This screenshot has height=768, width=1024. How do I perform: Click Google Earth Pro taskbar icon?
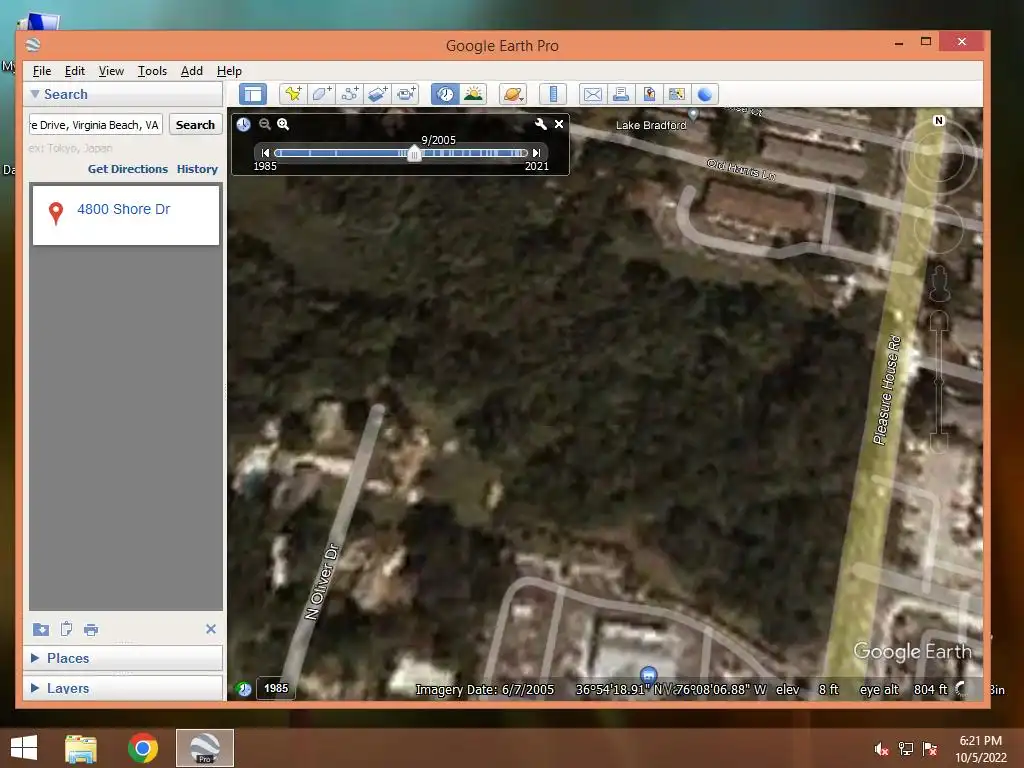(205, 748)
